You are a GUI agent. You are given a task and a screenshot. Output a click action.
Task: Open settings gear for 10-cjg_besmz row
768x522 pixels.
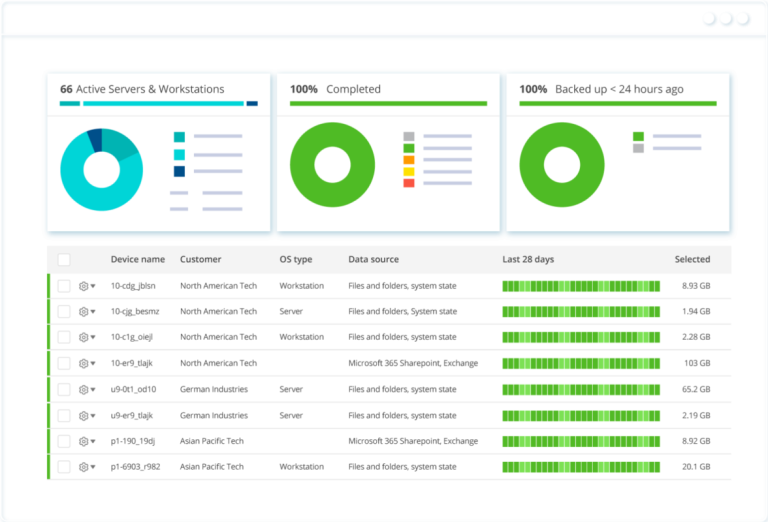pyautogui.click(x=84, y=312)
